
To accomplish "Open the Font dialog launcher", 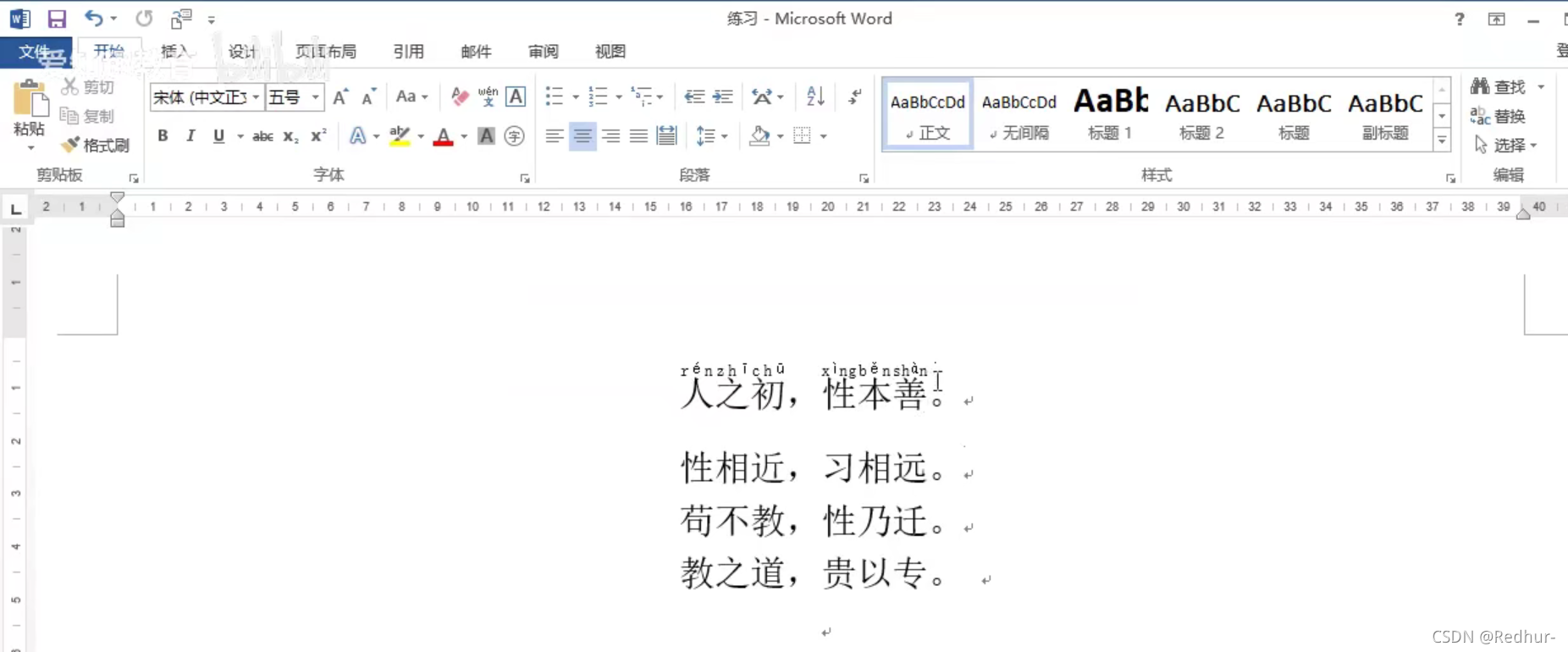I will (x=525, y=179).
